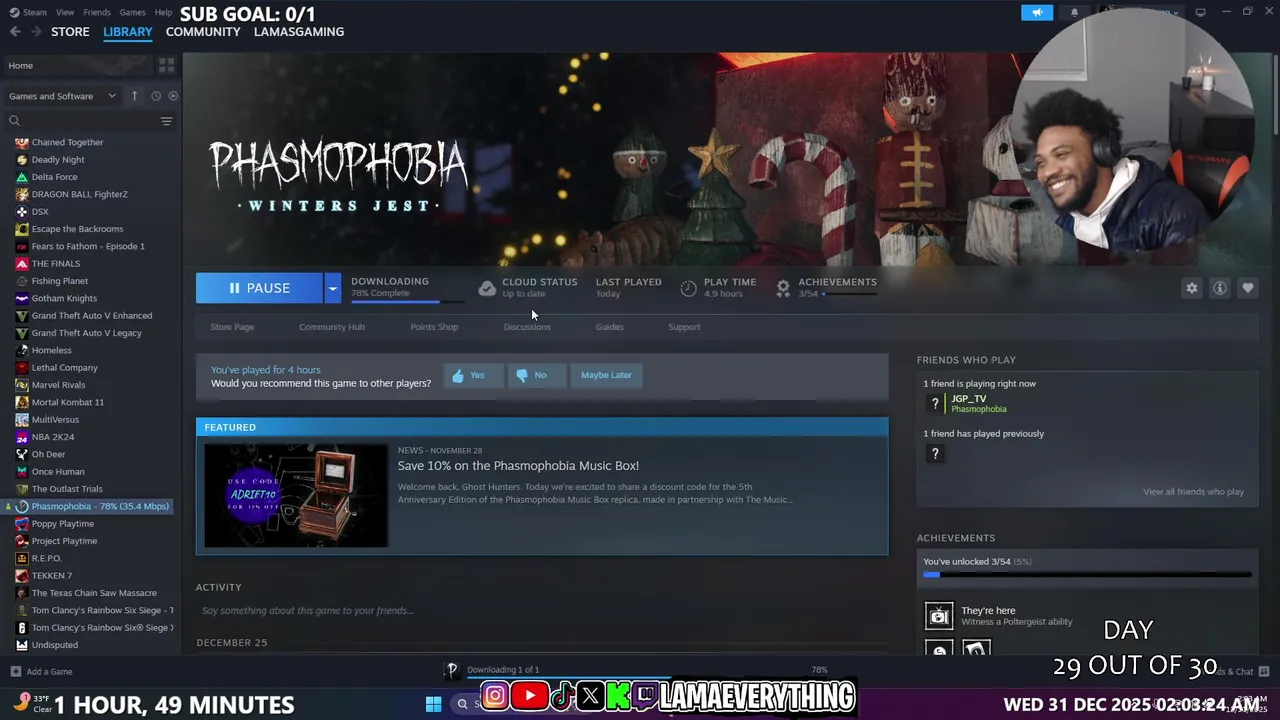
Task: Click the thumbs up Yes recommendation
Action: point(473,375)
